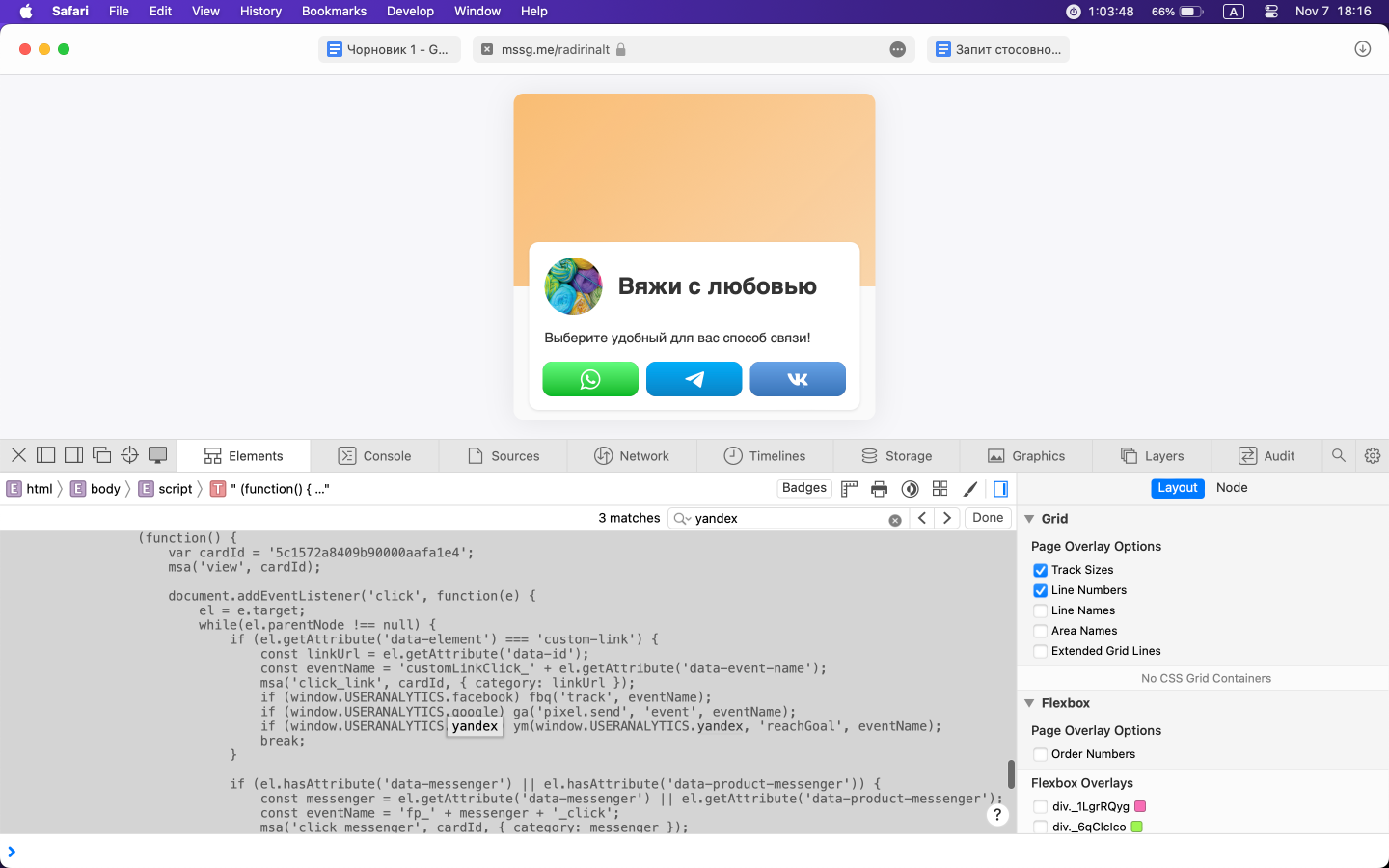Screen dimensions: 1389x868
Task: Open the Console tab
Action: click(374, 456)
